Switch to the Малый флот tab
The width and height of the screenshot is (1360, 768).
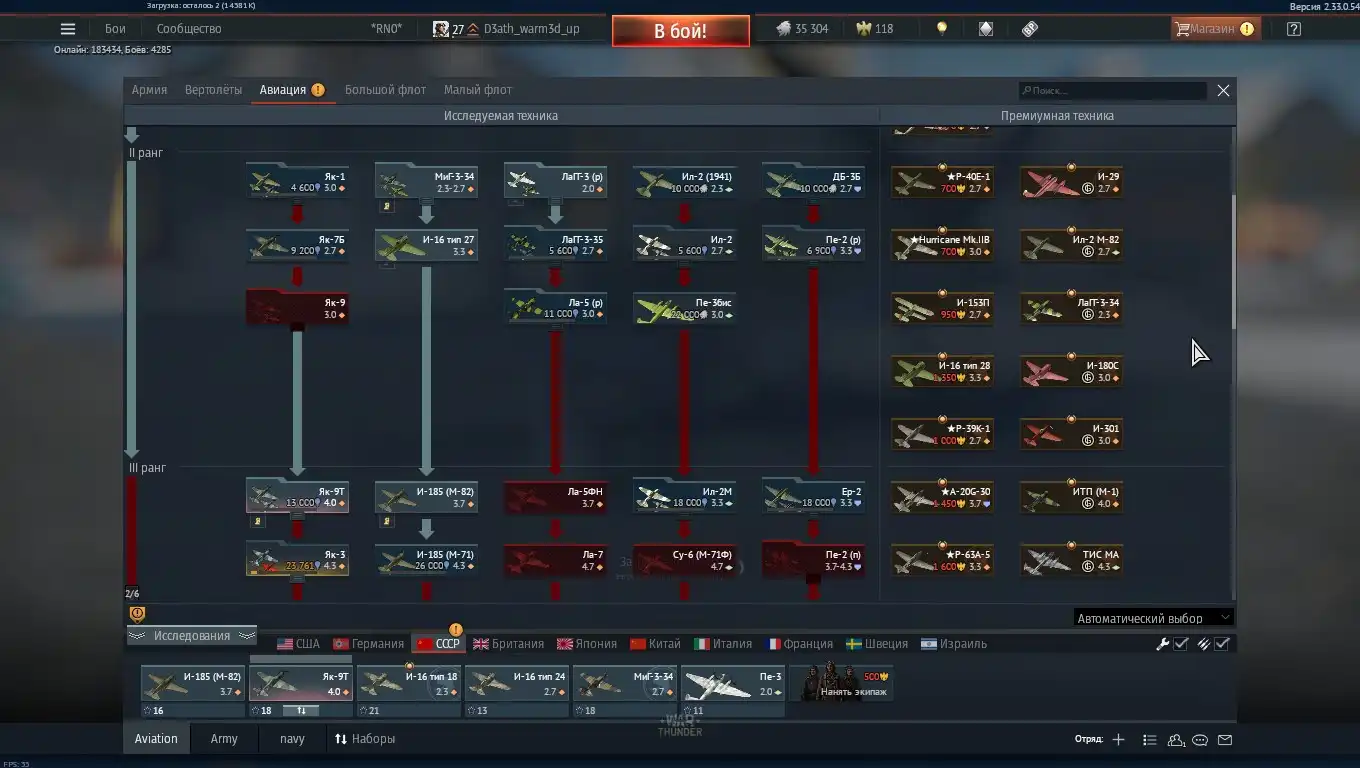click(x=478, y=90)
